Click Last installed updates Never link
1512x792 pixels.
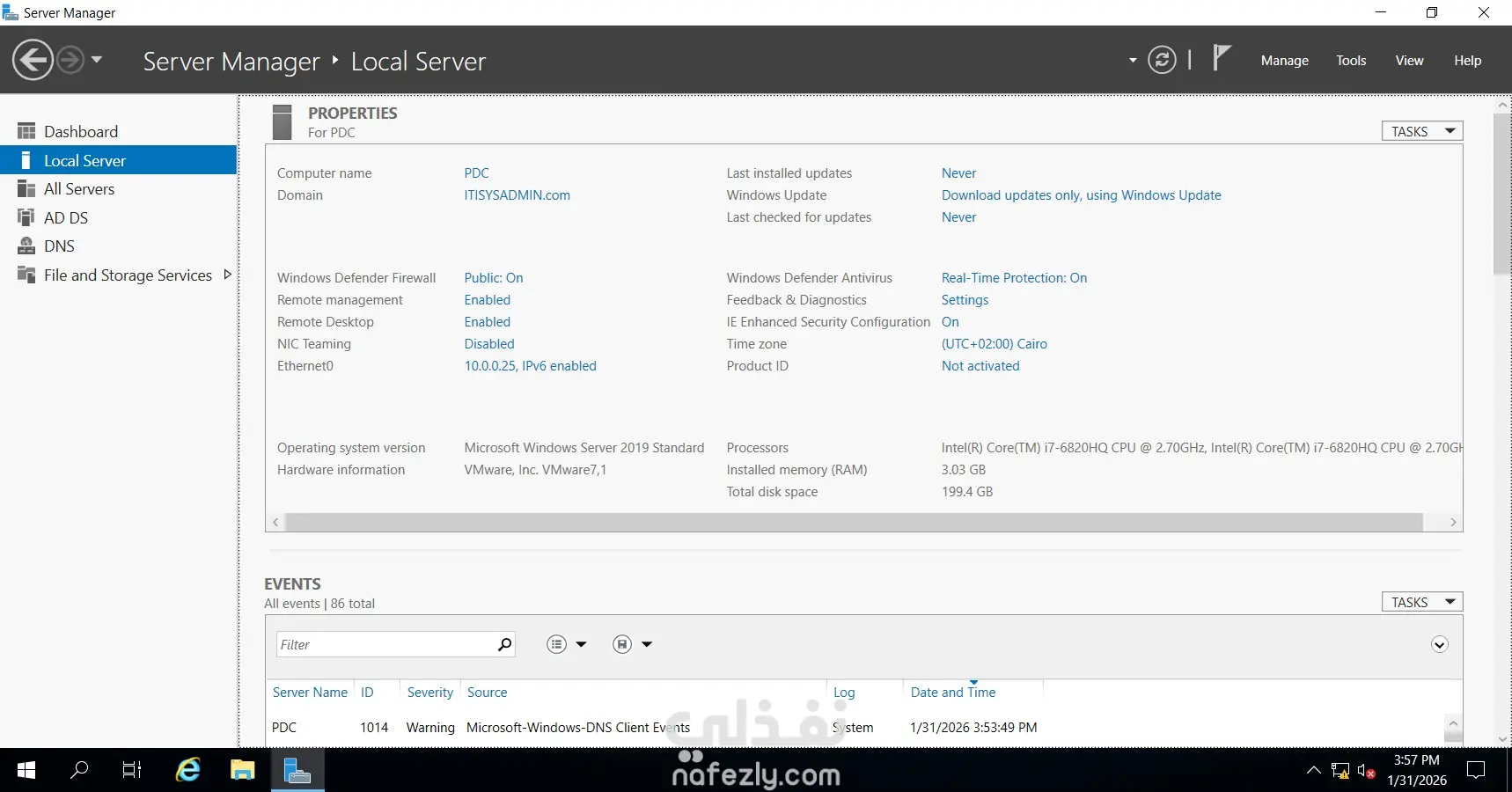958,173
